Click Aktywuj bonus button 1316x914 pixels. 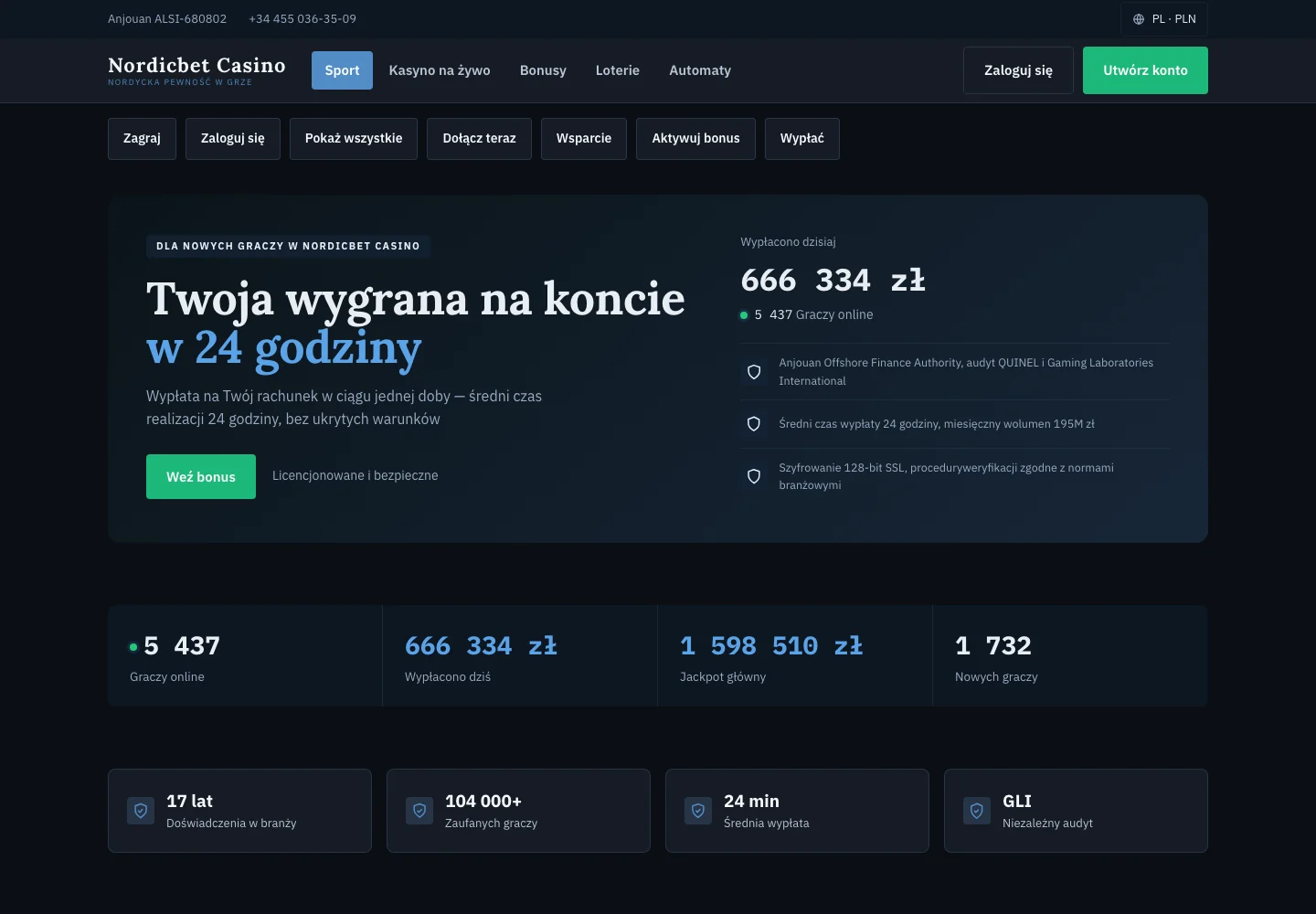695,139
